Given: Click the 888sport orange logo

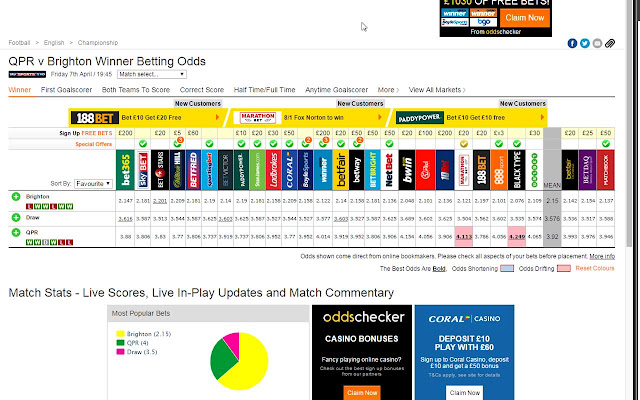Looking at the screenshot, I should pyautogui.click(x=499, y=170).
